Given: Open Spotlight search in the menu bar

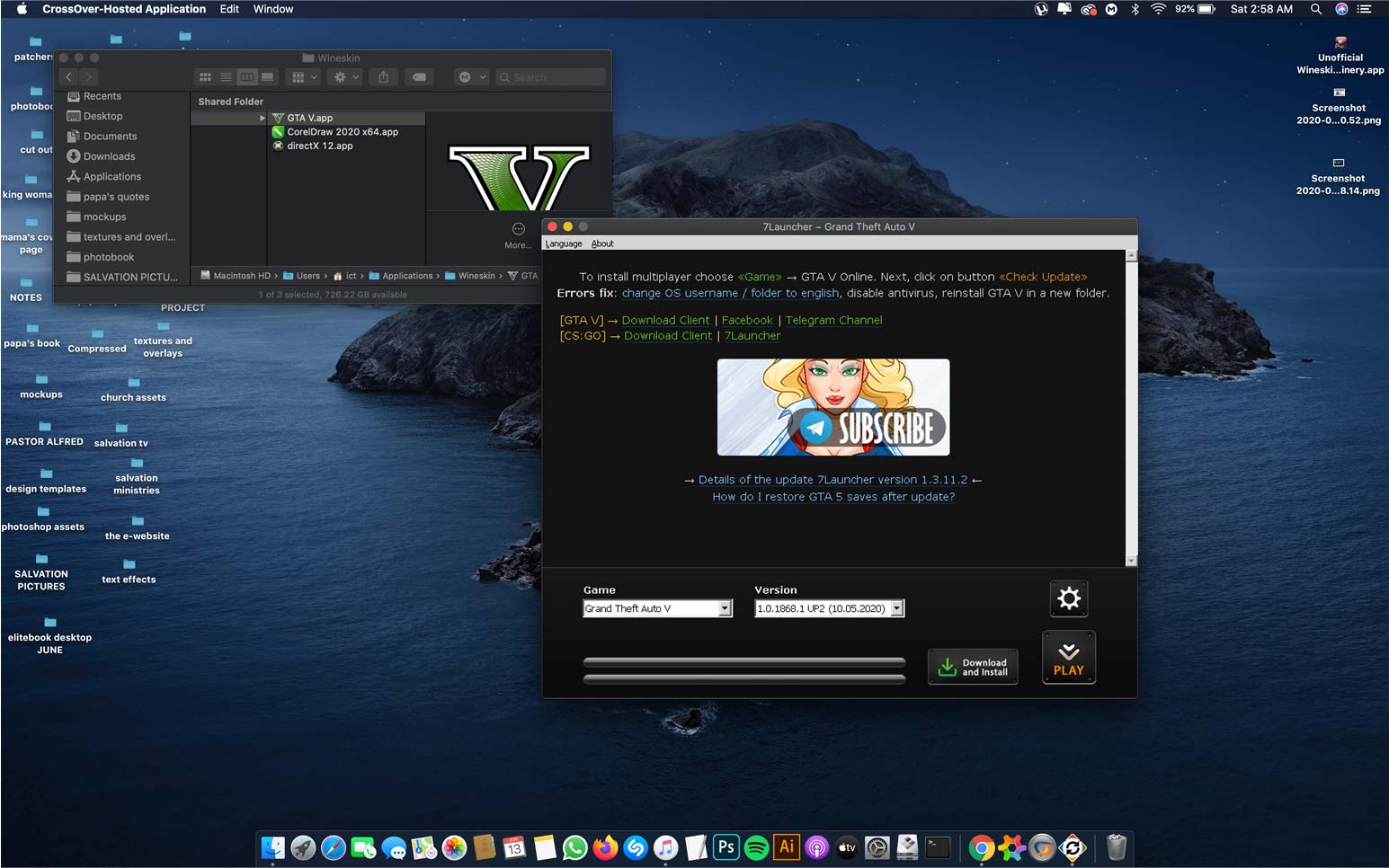Looking at the screenshot, I should 1315,9.
